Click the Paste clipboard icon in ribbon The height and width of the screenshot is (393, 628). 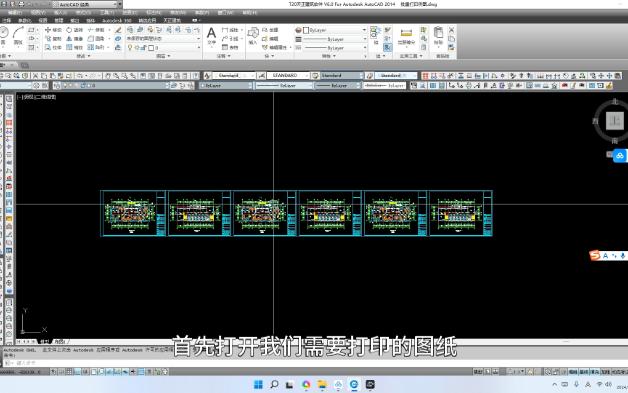439,36
